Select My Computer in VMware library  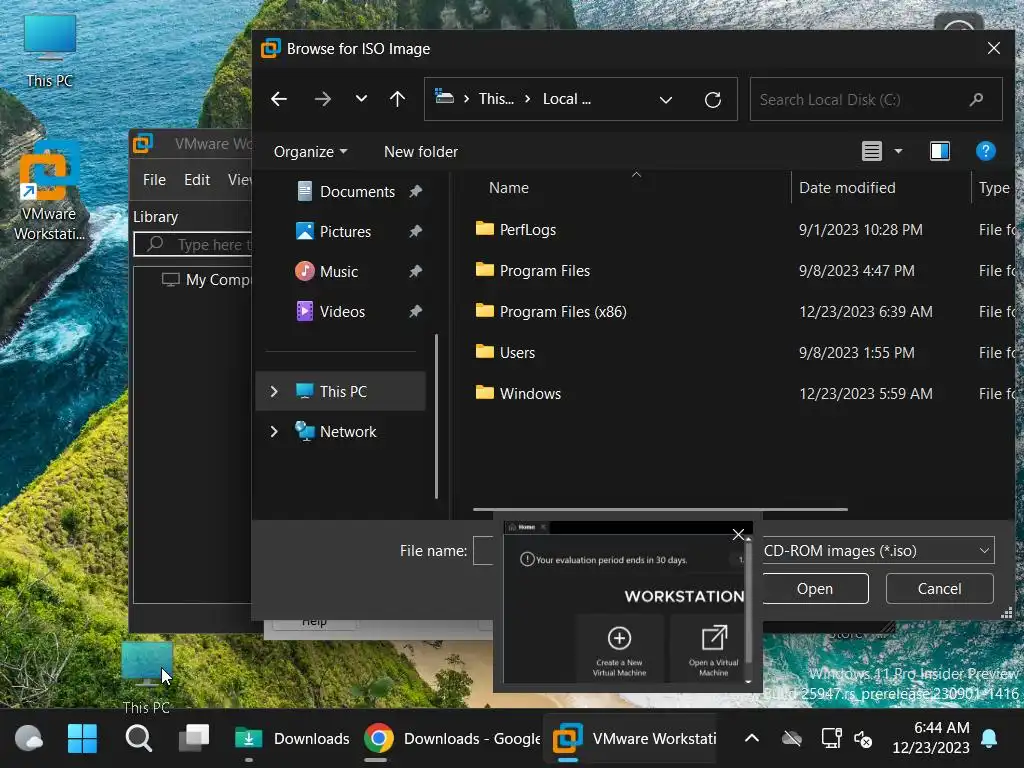pyautogui.click(x=206, y=280)
